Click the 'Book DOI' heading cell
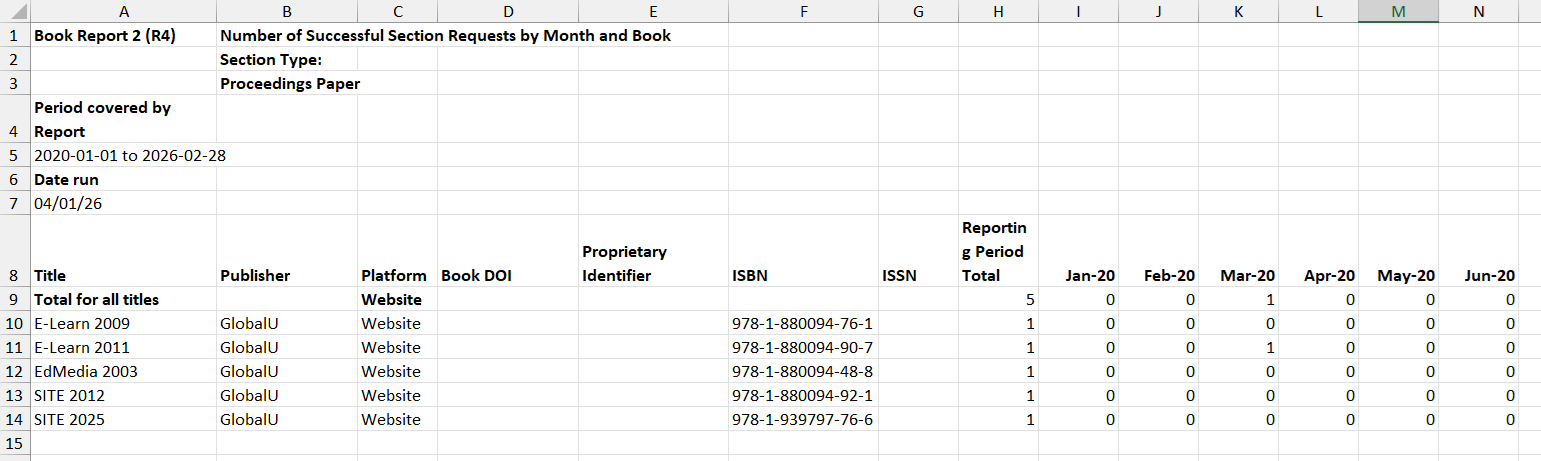 tap(507, 251)
